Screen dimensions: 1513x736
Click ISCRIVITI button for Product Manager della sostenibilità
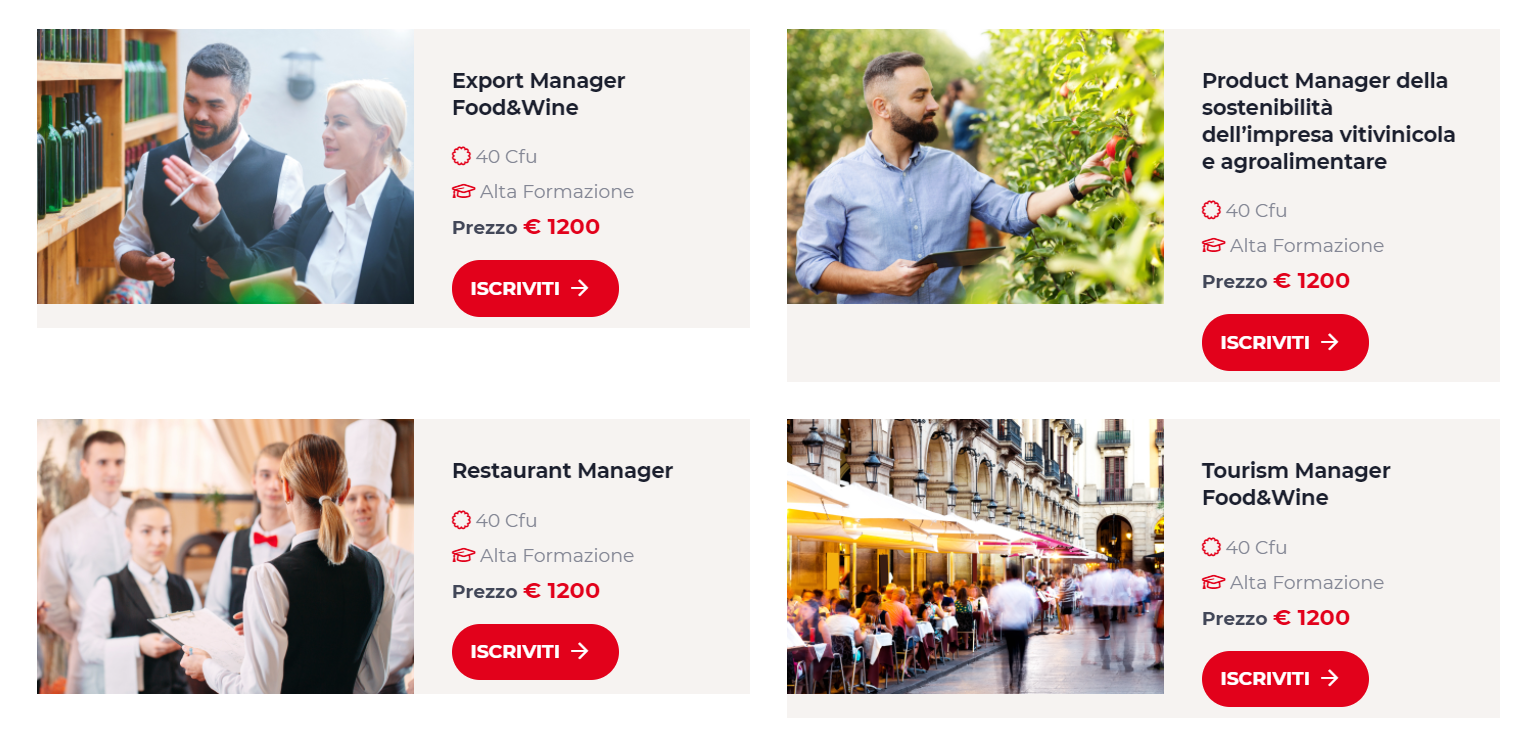pyautogui.click(x=1285, y=342)
